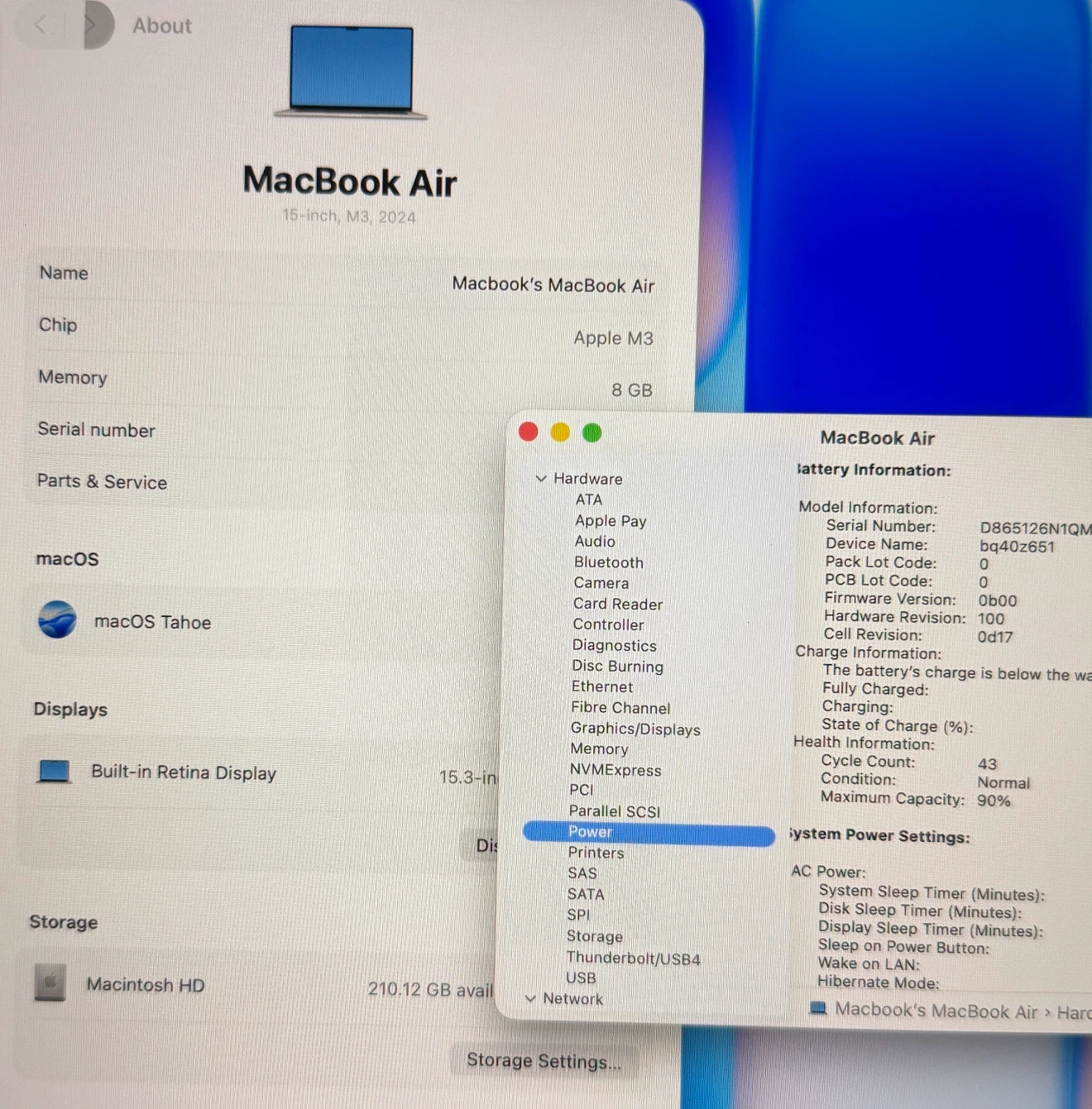This screenshot has width=1092, height=1109.
Task: Click the 210.12 GB available text
Action: 430,989
